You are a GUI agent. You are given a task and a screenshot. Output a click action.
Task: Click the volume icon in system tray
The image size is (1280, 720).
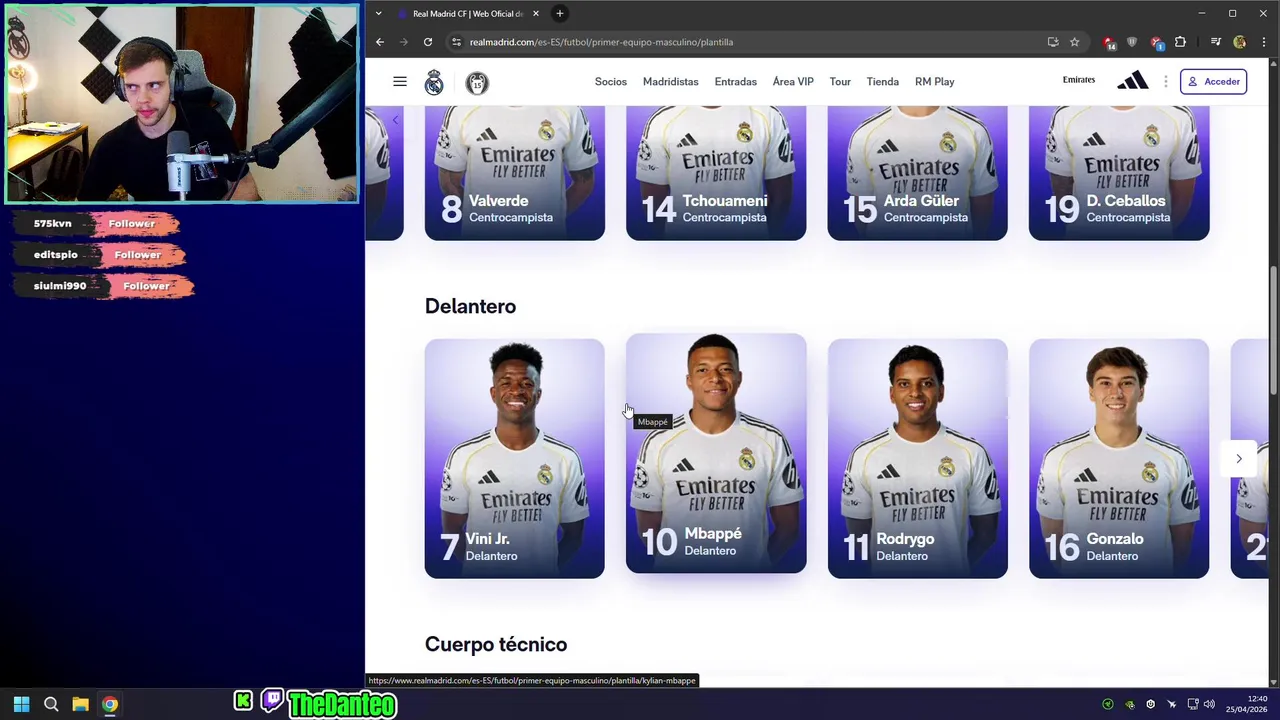1209,704
